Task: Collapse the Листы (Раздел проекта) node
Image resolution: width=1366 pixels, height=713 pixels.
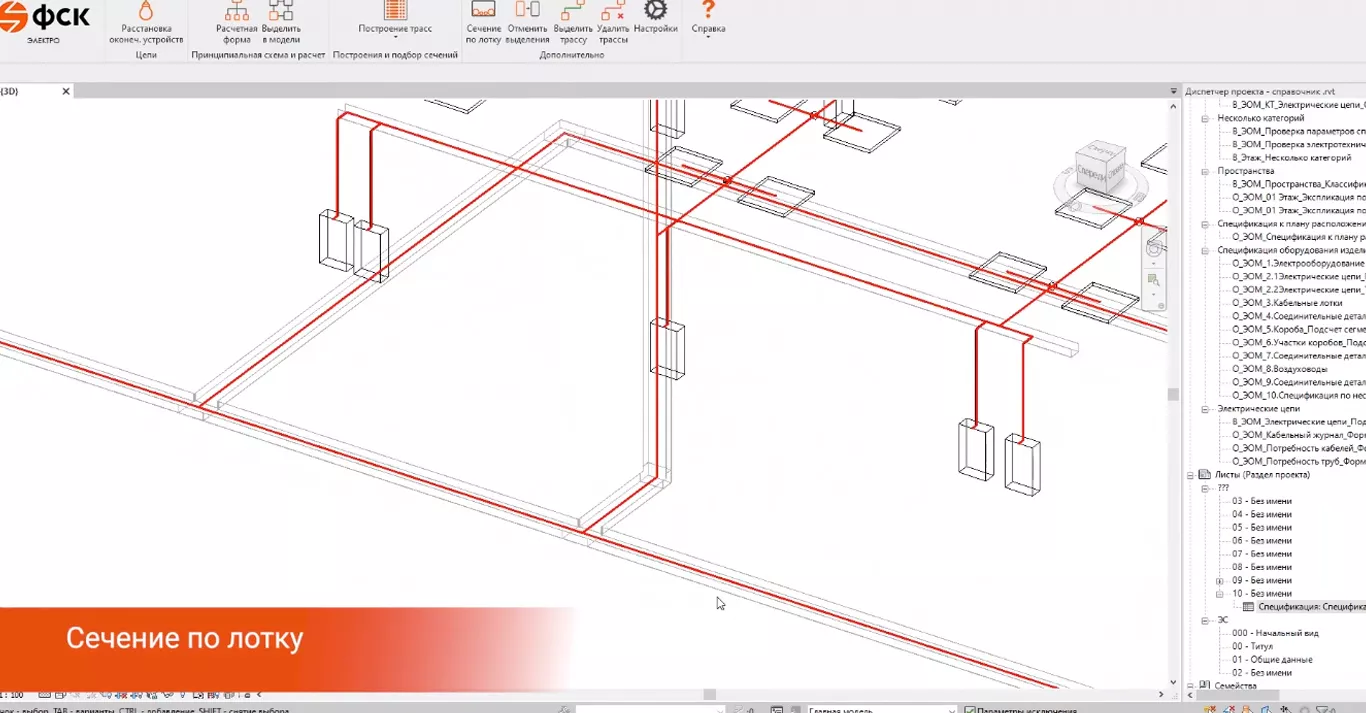Action: (1191, 475)
